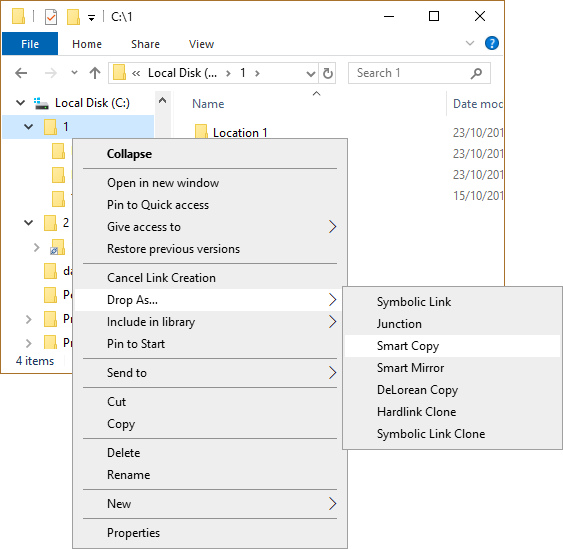The height and width of the screenshot is (549, 563).
Task: Open the blue Help icon
Action: coord(492,43)
